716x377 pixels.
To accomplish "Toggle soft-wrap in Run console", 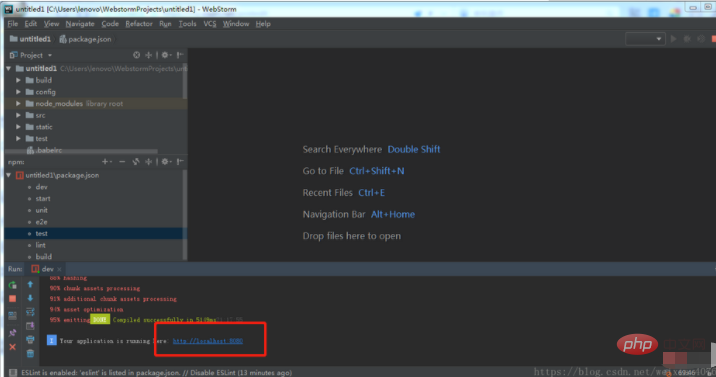I will (x=30, y=312).
